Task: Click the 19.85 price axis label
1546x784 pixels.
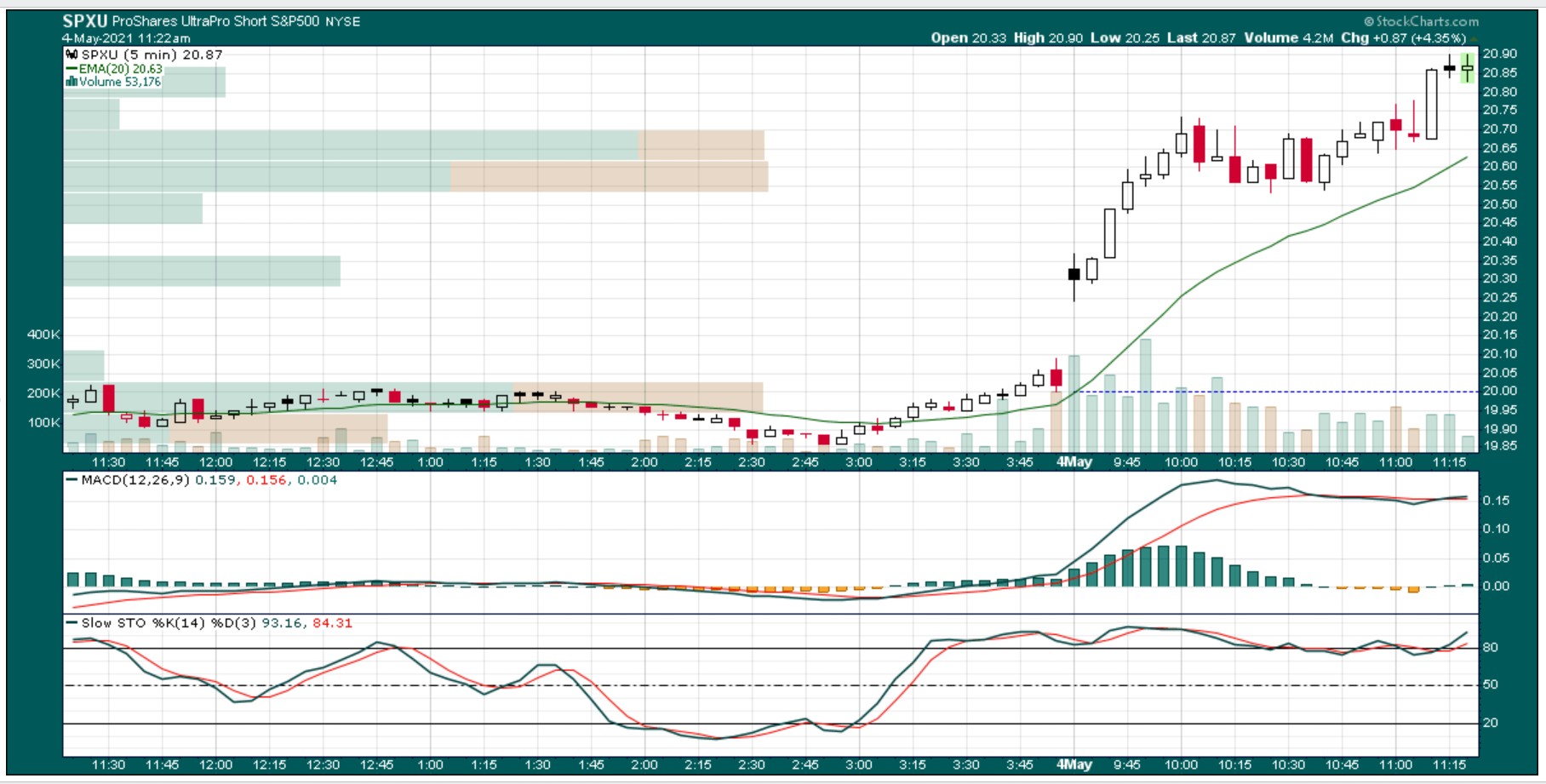Action: [1499, 446]
